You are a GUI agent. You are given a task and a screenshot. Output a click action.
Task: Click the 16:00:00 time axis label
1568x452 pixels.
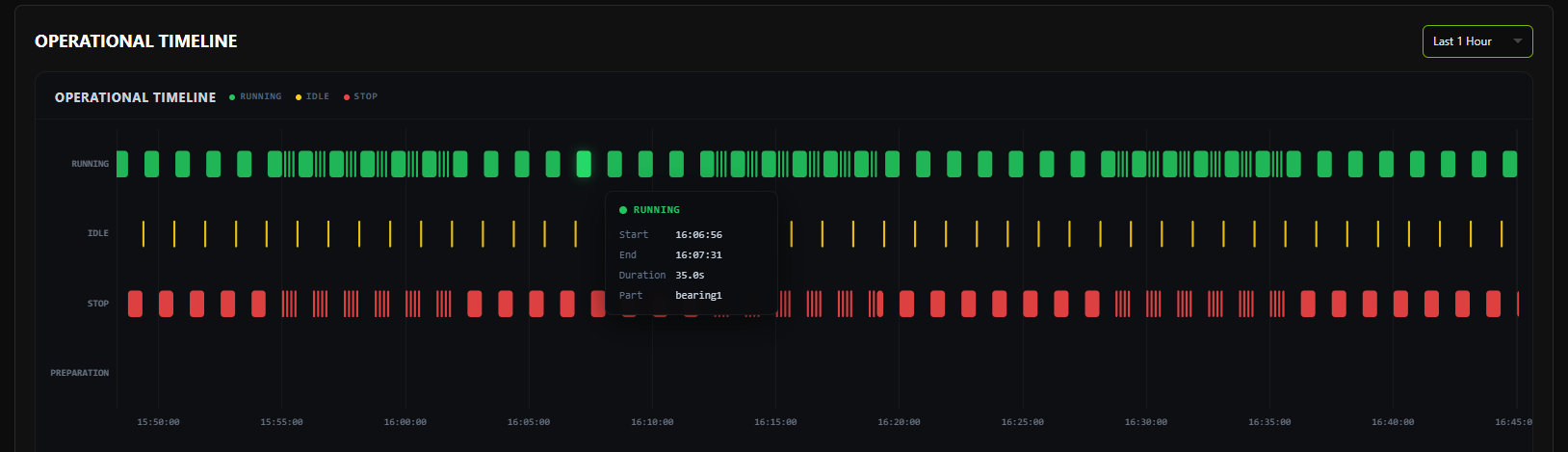405,422
